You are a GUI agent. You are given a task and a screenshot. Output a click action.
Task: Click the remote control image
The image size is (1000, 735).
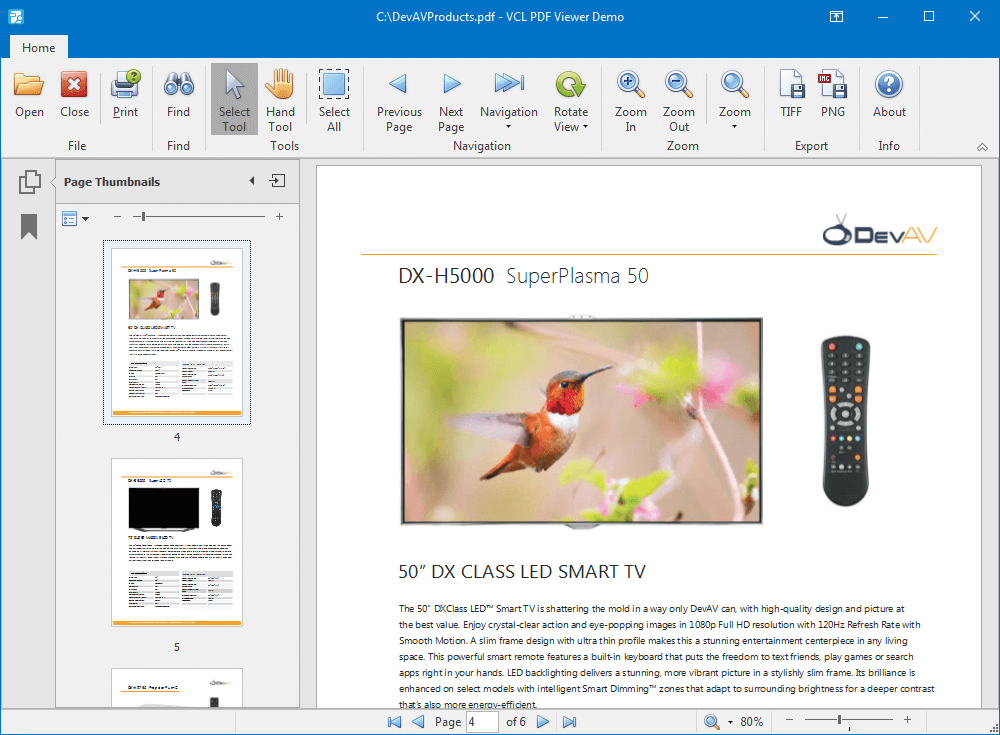(x=846, y=421)
